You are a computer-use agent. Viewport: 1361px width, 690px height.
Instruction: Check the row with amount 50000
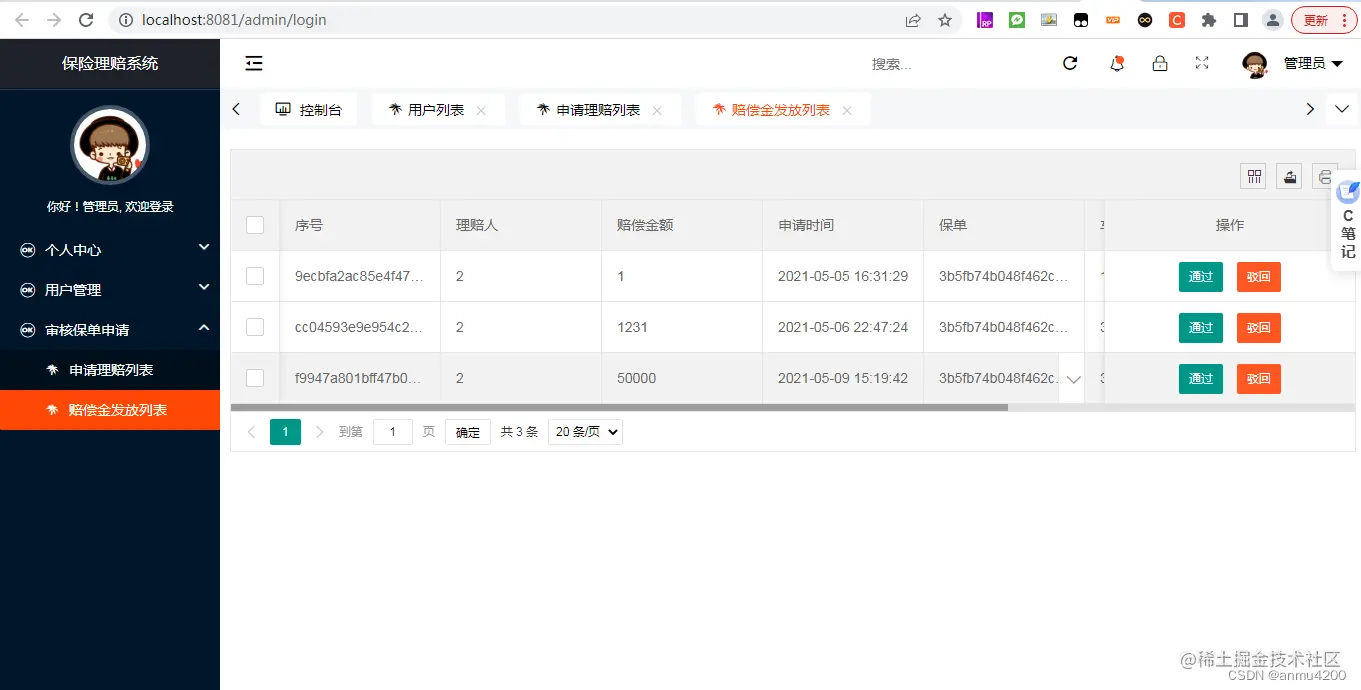(x=254, y=378)
